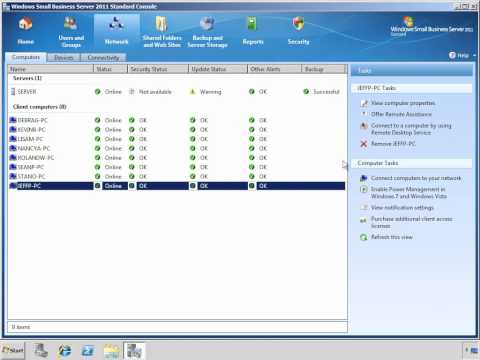This screenshot has width=480, height=360.
Task: Select the ROLANDW-PC computer
Action: pyautogui.click(x=177, y=157)
